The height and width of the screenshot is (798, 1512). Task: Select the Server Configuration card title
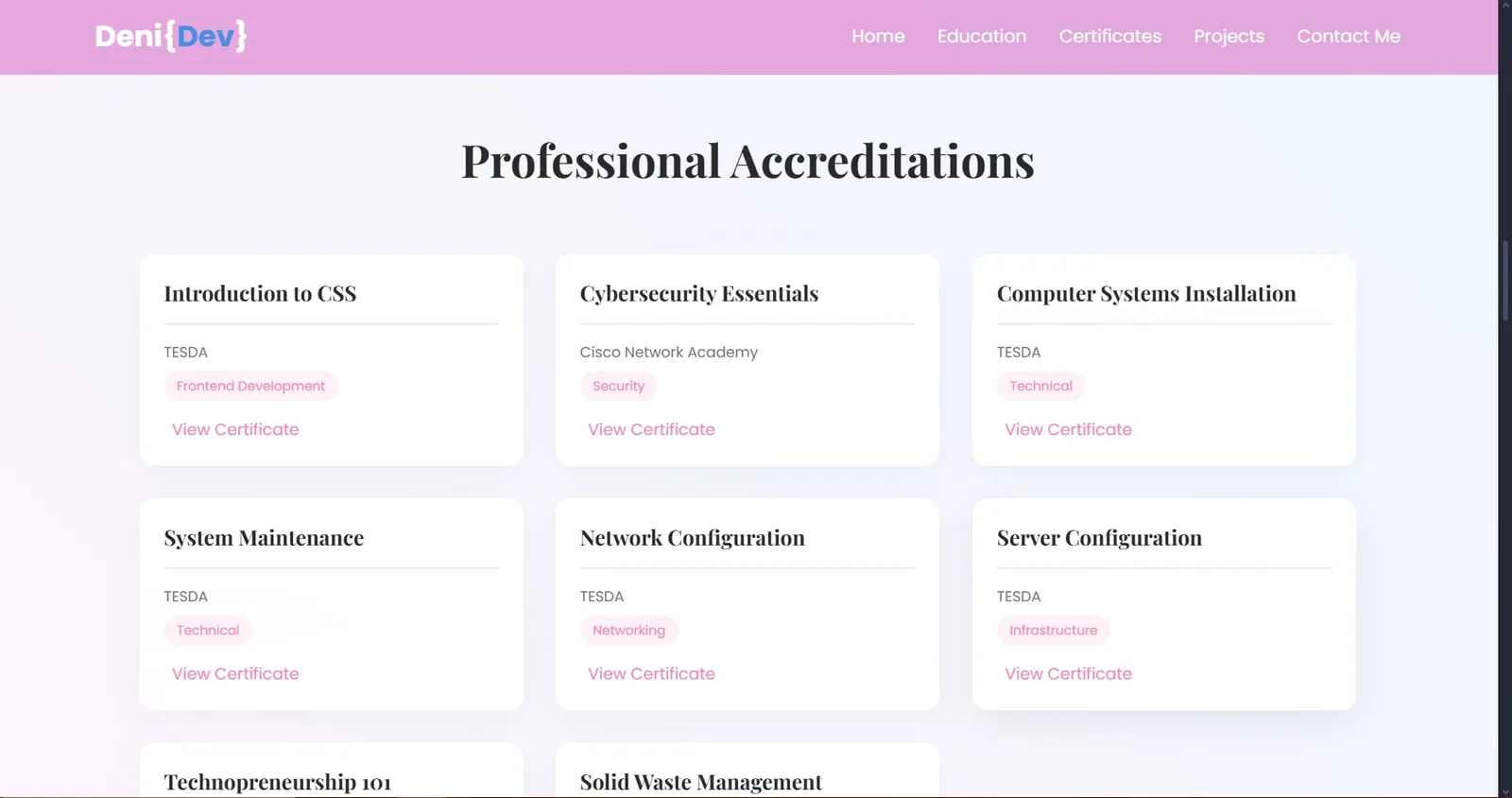(x=1099, y=538)
